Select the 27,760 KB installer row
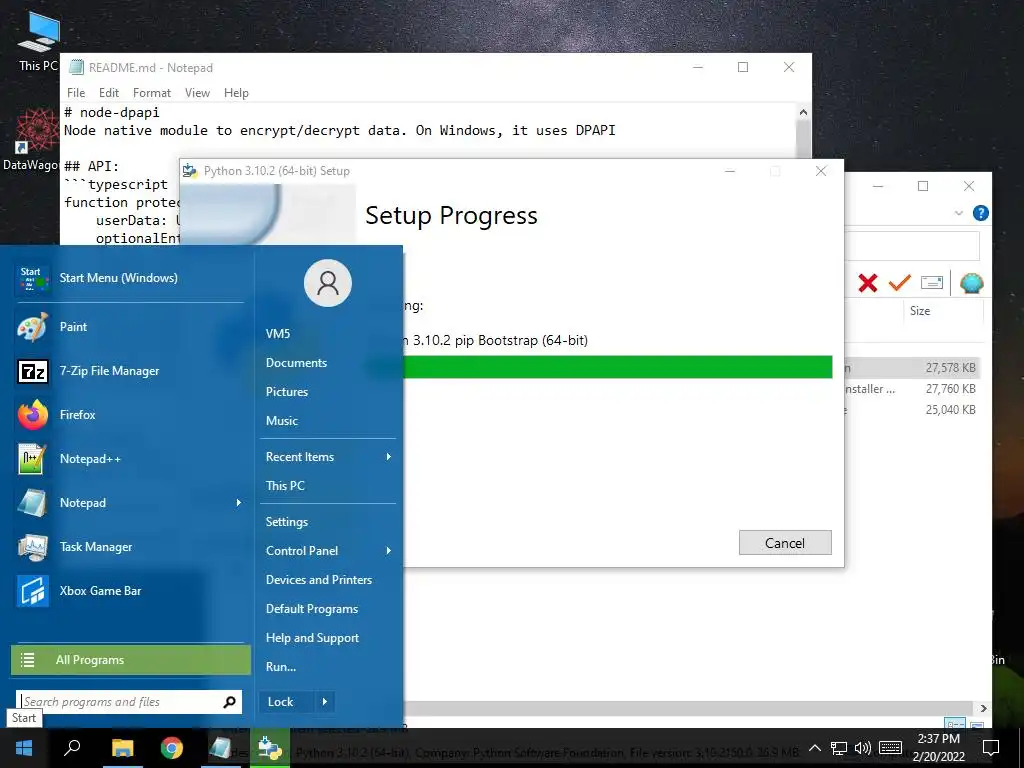 [x=913, y=389]
